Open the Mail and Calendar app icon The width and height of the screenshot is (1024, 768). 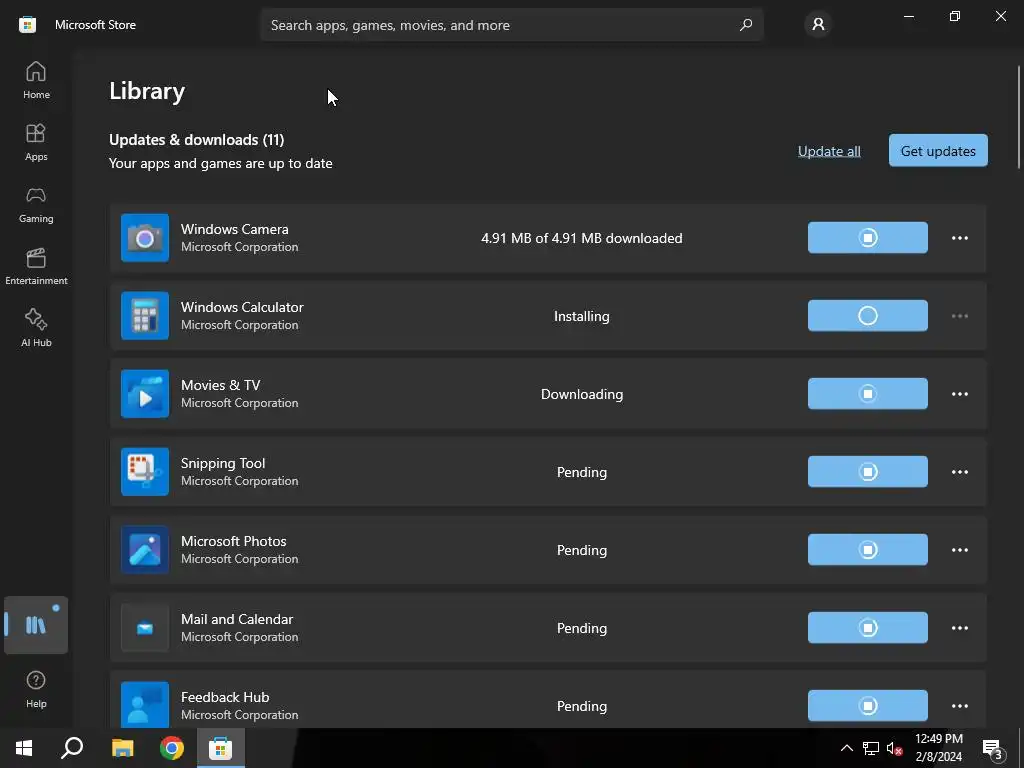pos(145,628)
